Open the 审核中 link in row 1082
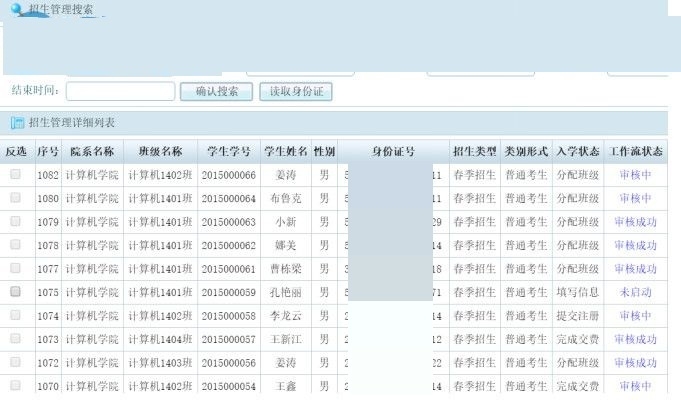The height and width of the screenshot is (406, 681). [x=635, y=175]
